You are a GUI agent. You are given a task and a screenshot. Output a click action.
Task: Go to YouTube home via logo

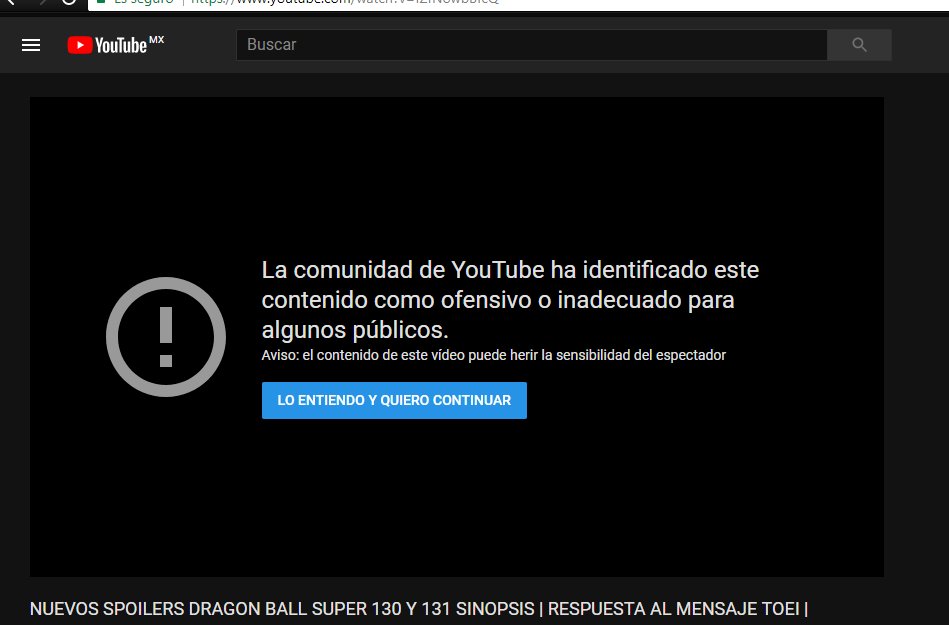116,45
